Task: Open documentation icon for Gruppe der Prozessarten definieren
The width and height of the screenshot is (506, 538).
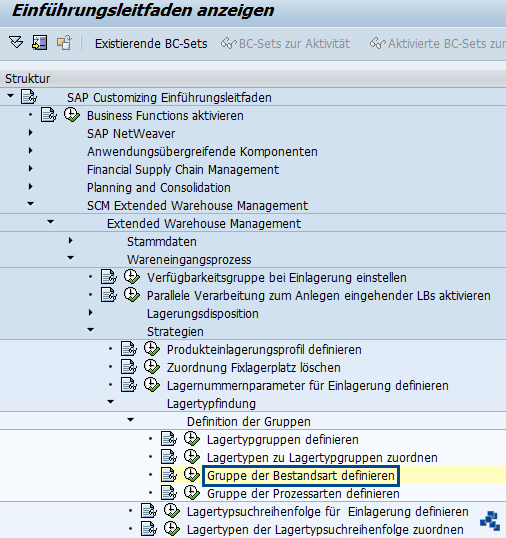Action: (x=169, y=493)
